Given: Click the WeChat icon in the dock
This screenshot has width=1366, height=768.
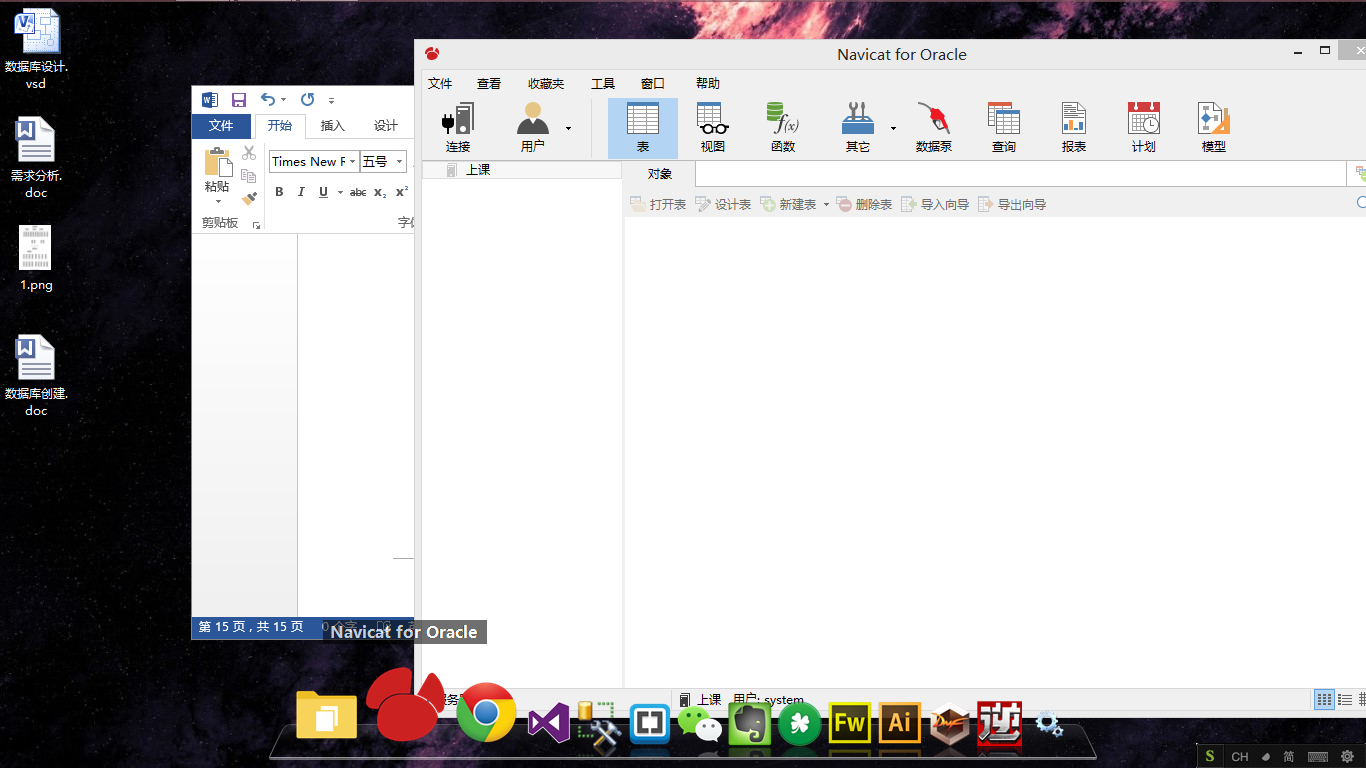Looking at the screenshot, I should click(700, 723).
